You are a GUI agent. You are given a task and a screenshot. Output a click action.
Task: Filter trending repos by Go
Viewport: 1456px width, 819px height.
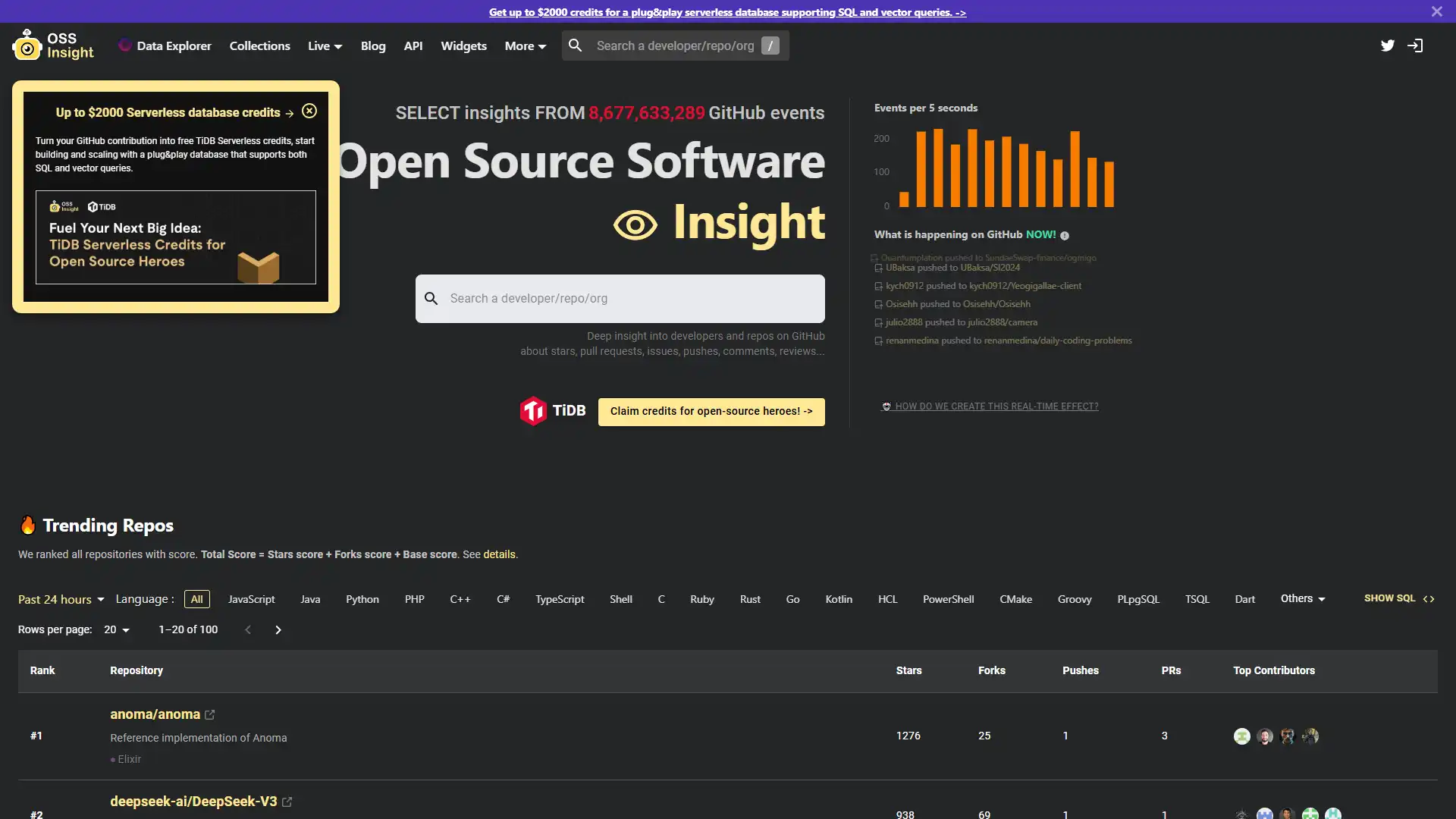pyautogui.click(x=792, y=599)
